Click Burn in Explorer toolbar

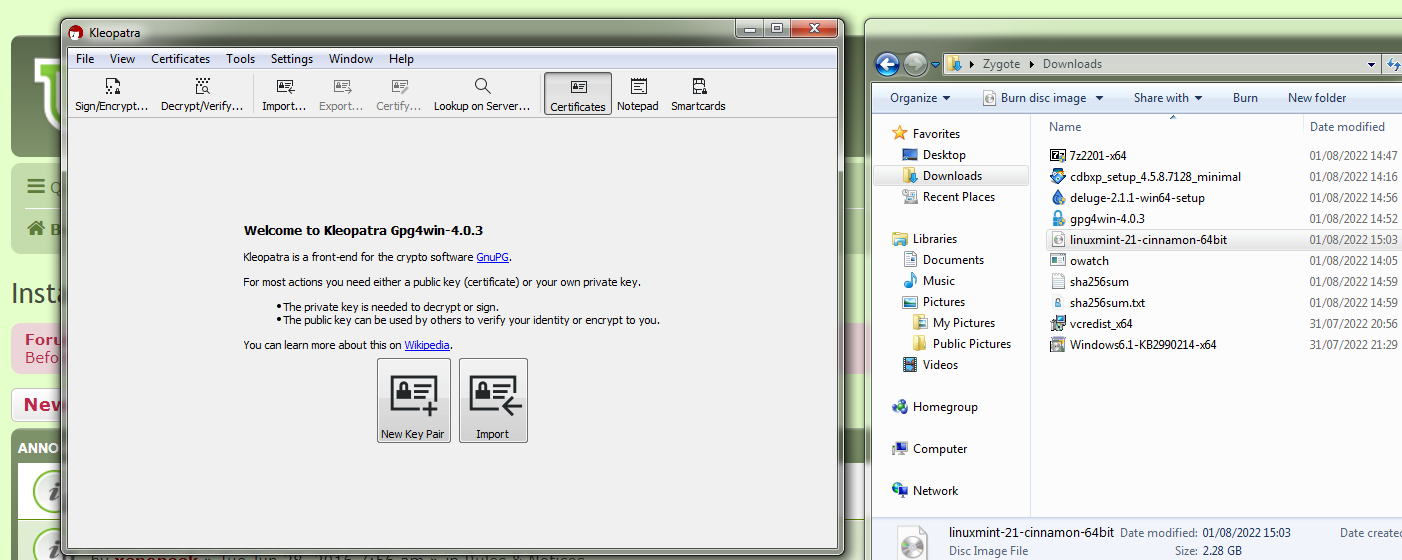coord(1245,98)
